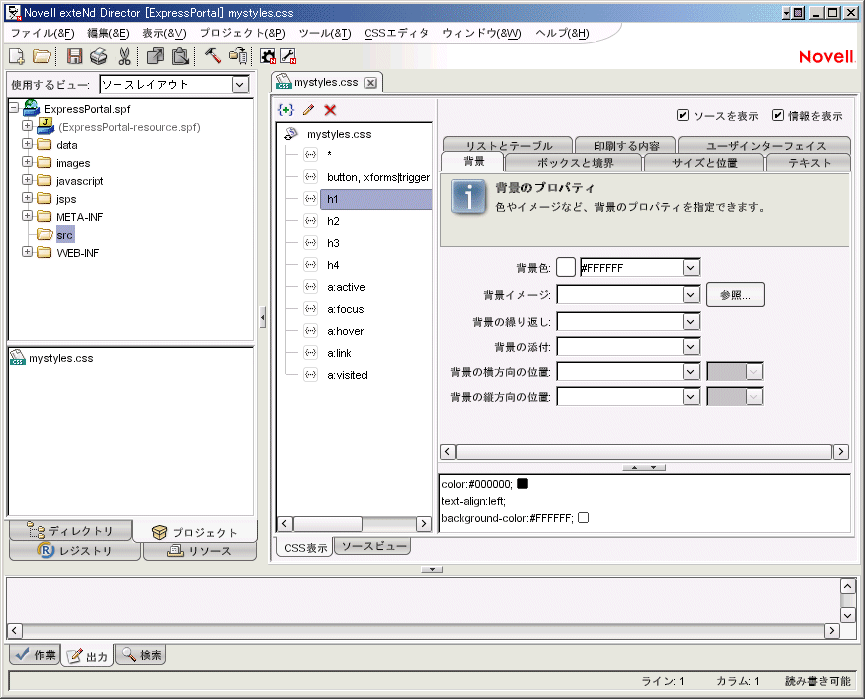
Task: Toggle the Show info checkbox
Action: [x=778, y=115]
